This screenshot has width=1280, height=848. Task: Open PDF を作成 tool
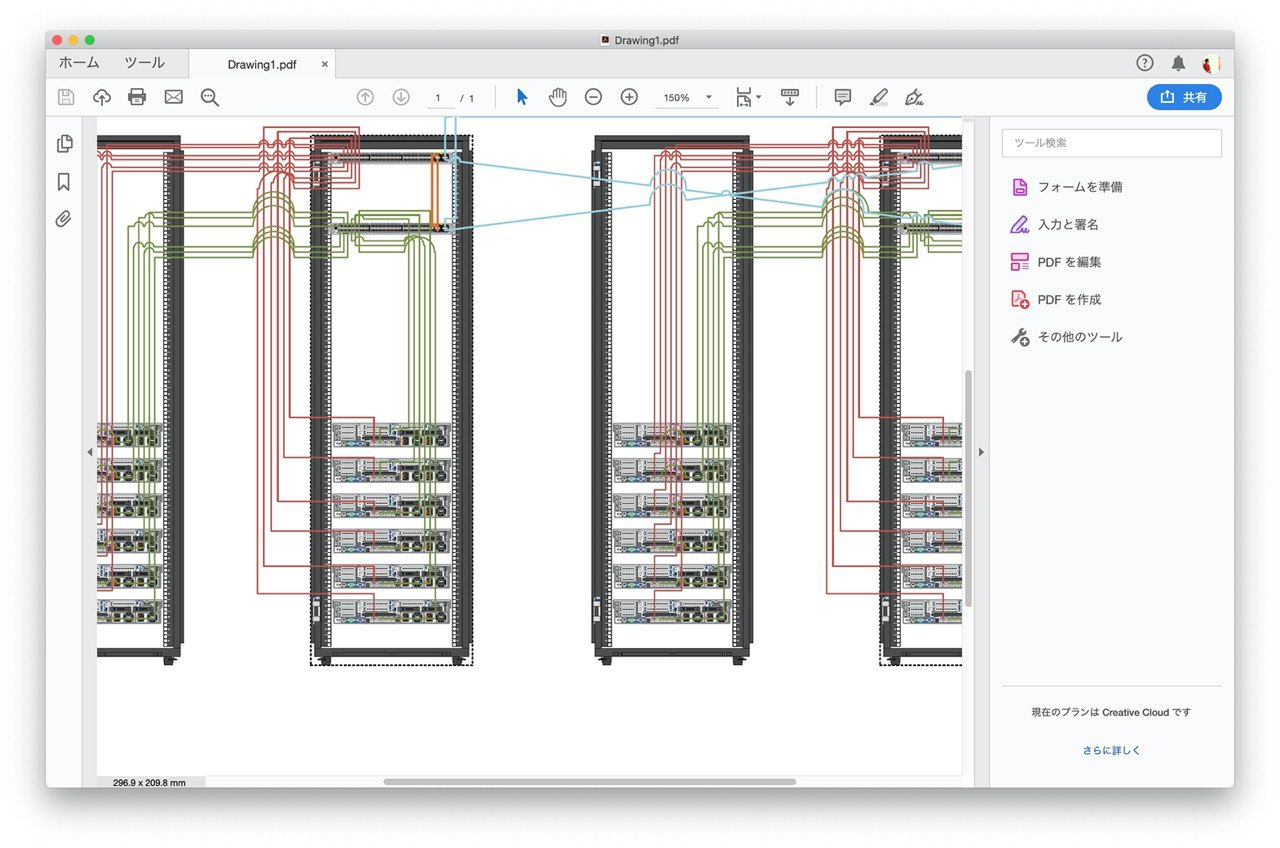point(1069,300)
